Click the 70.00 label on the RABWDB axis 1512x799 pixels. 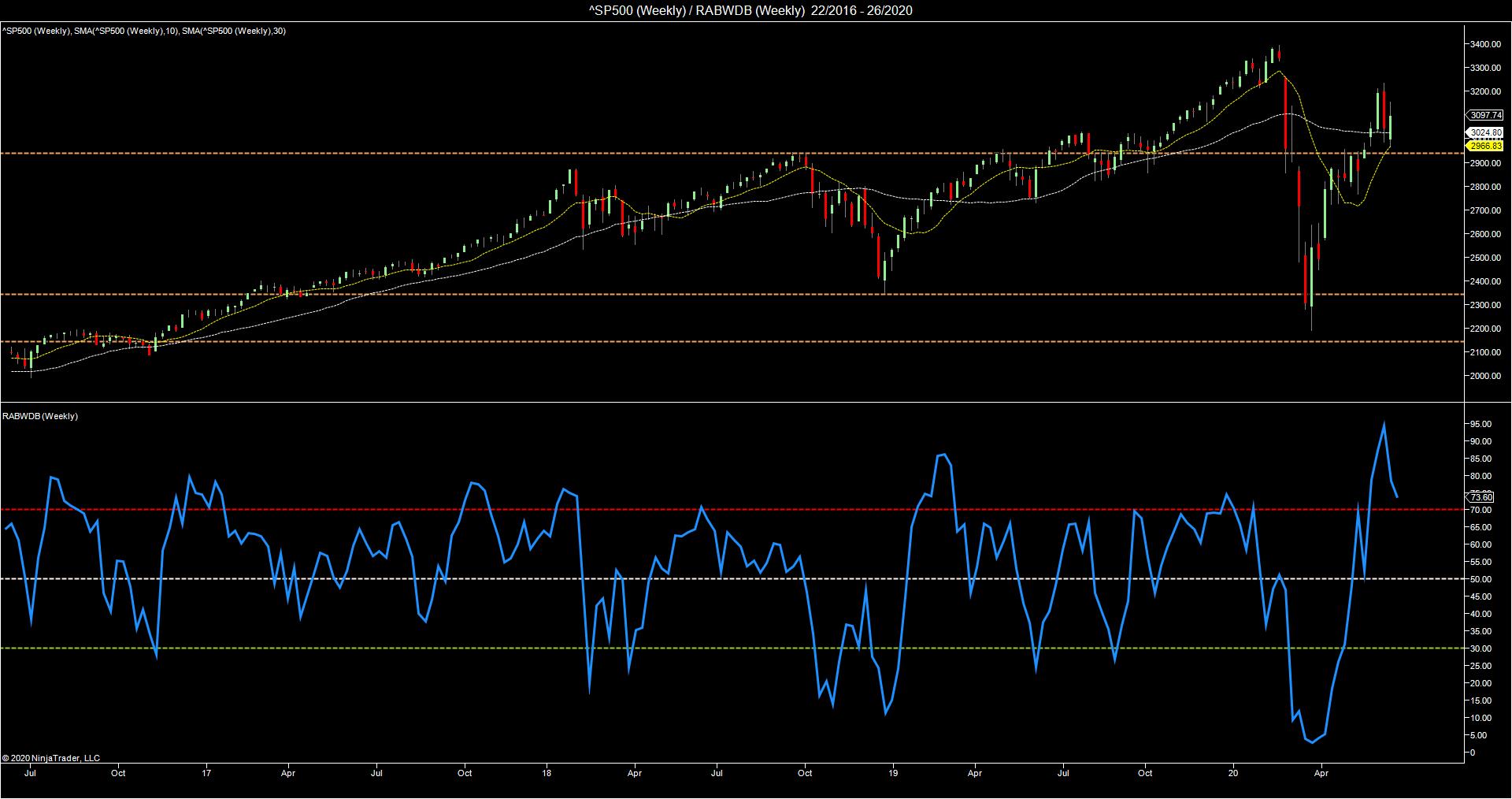tap(1481, 511)
